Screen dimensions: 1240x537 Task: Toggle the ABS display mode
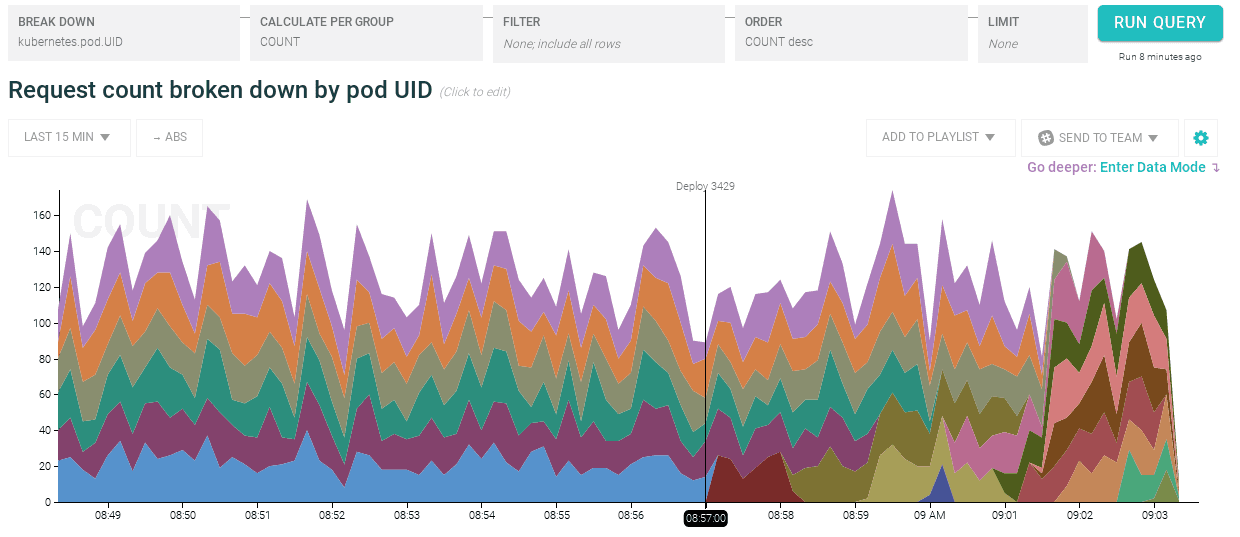point(170,138)
